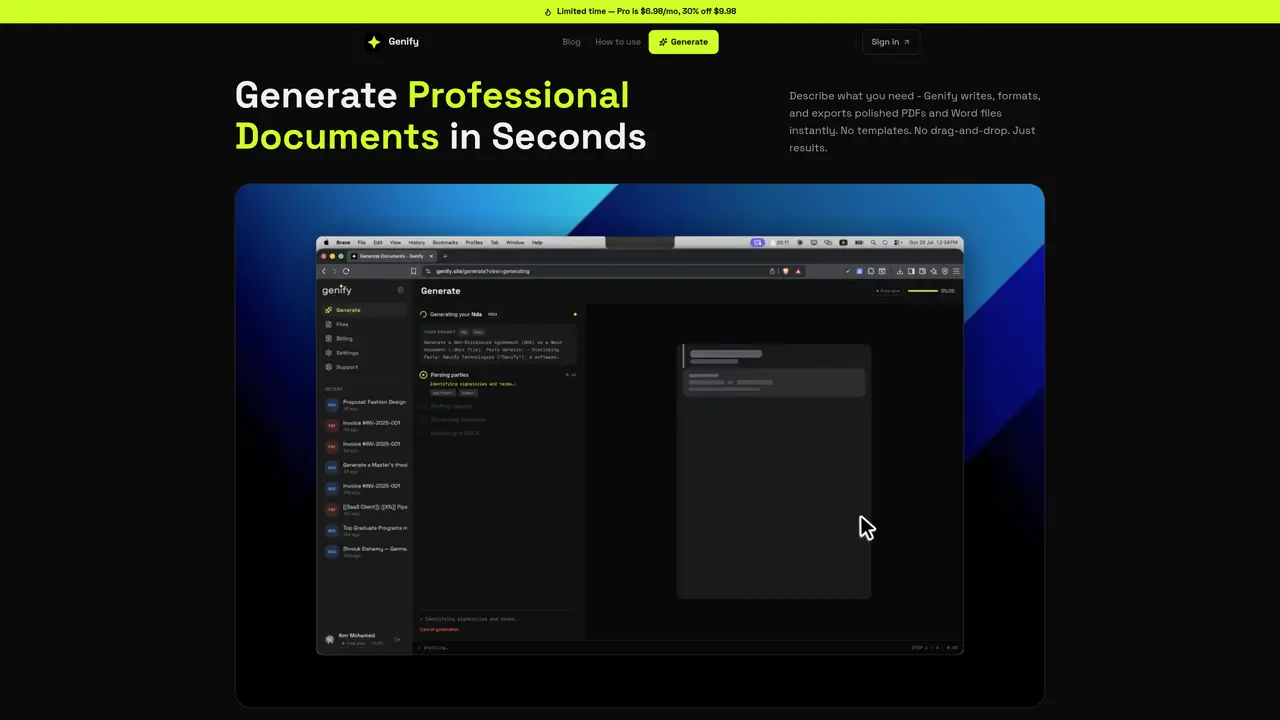Click the Cancel generation link

click(439, 629)
